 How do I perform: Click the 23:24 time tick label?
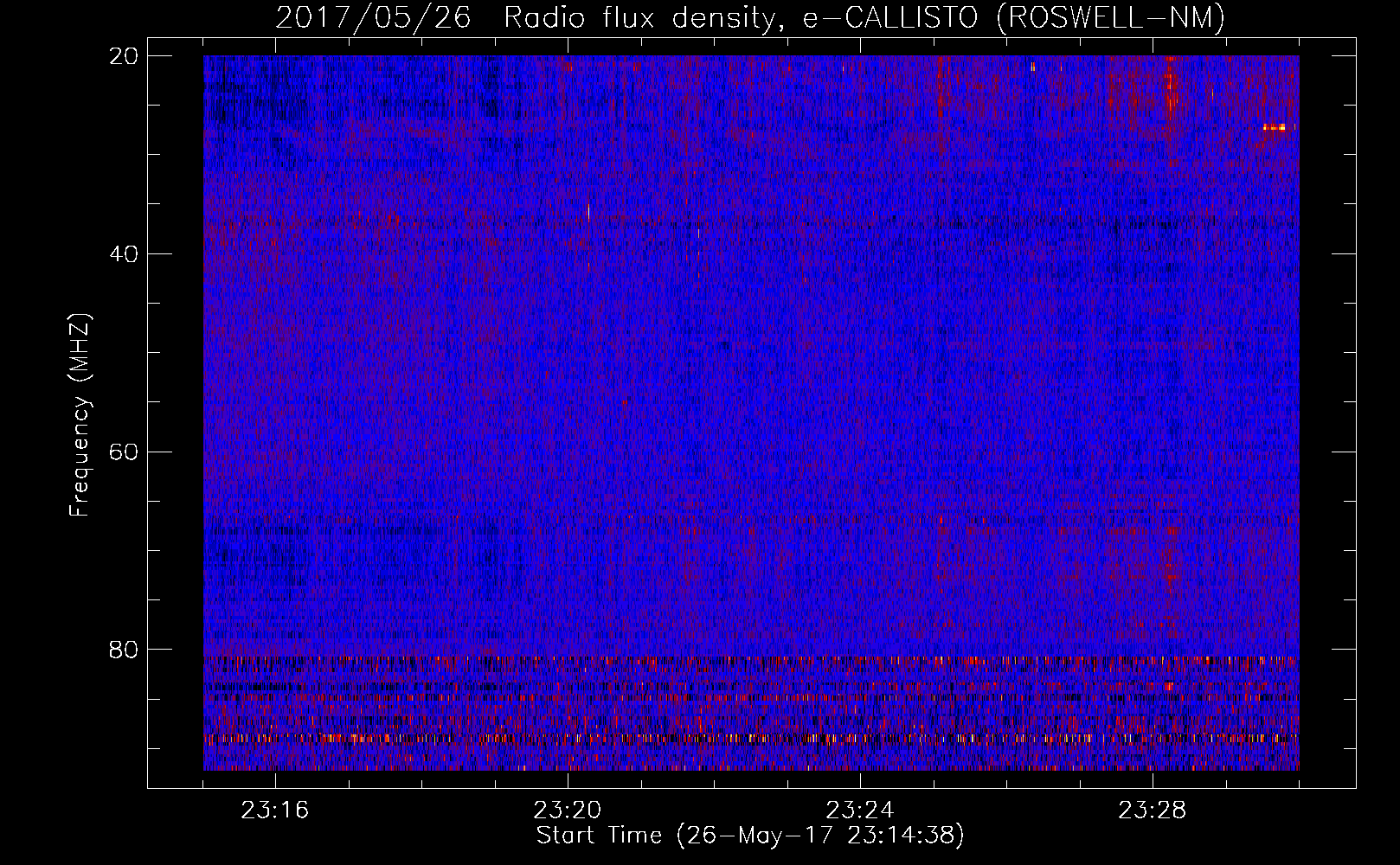click(x=860, y=811)
